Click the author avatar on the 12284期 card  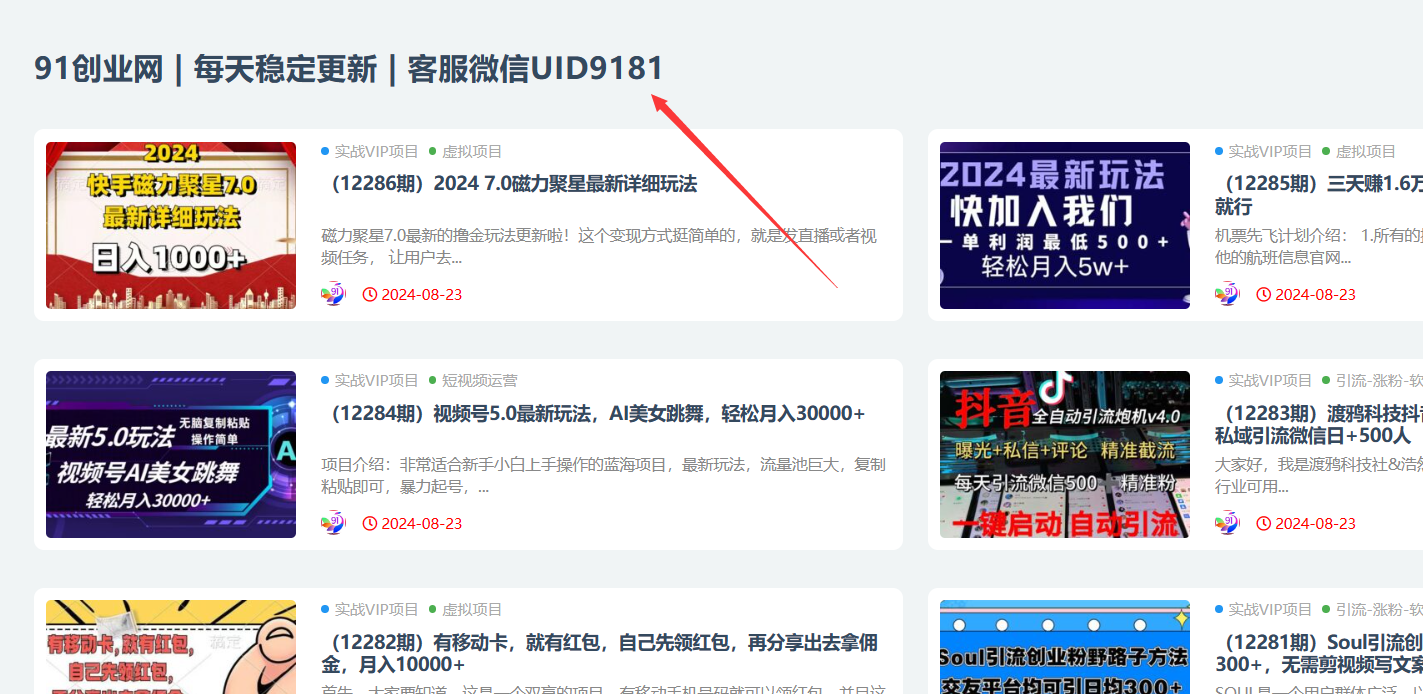(333, 523)
